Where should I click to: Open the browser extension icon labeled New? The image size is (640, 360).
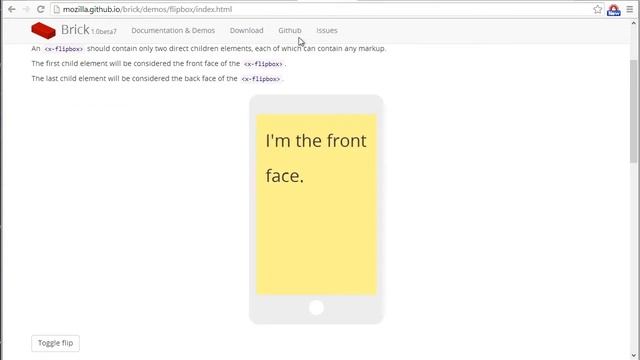614,10
